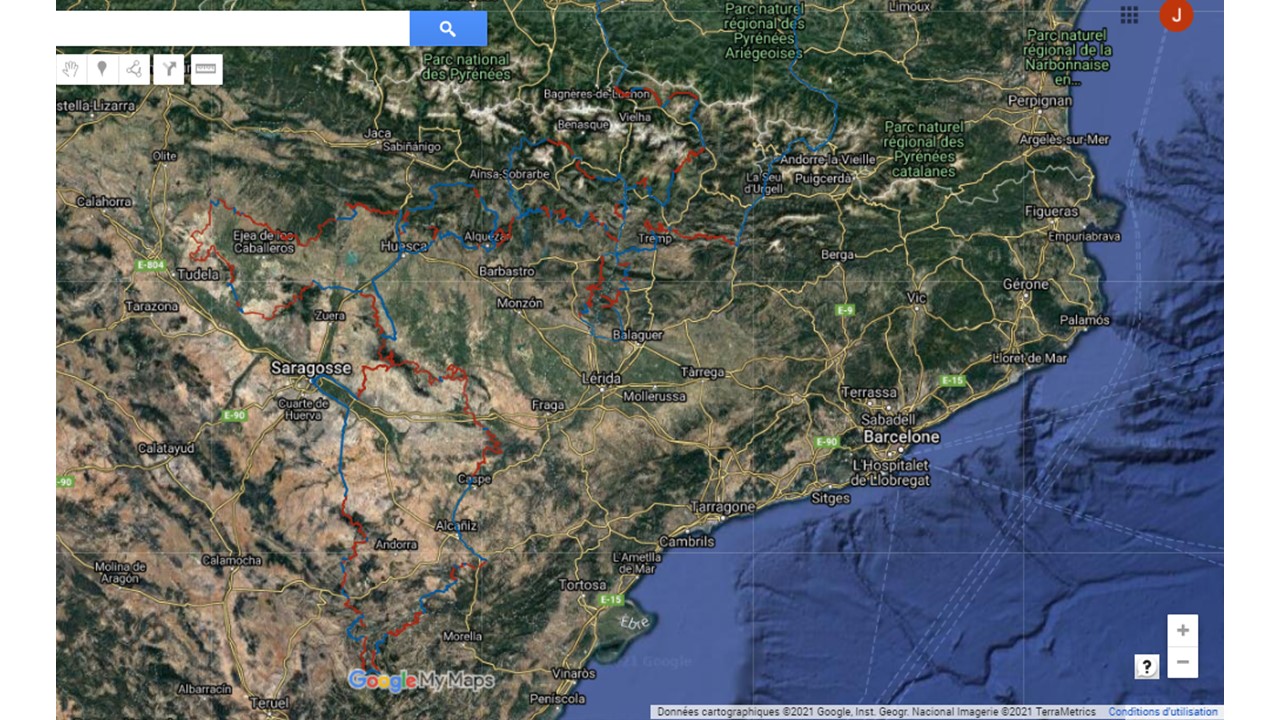
Task: Activate the ruler measure distance tool
Action: (206, 69)
